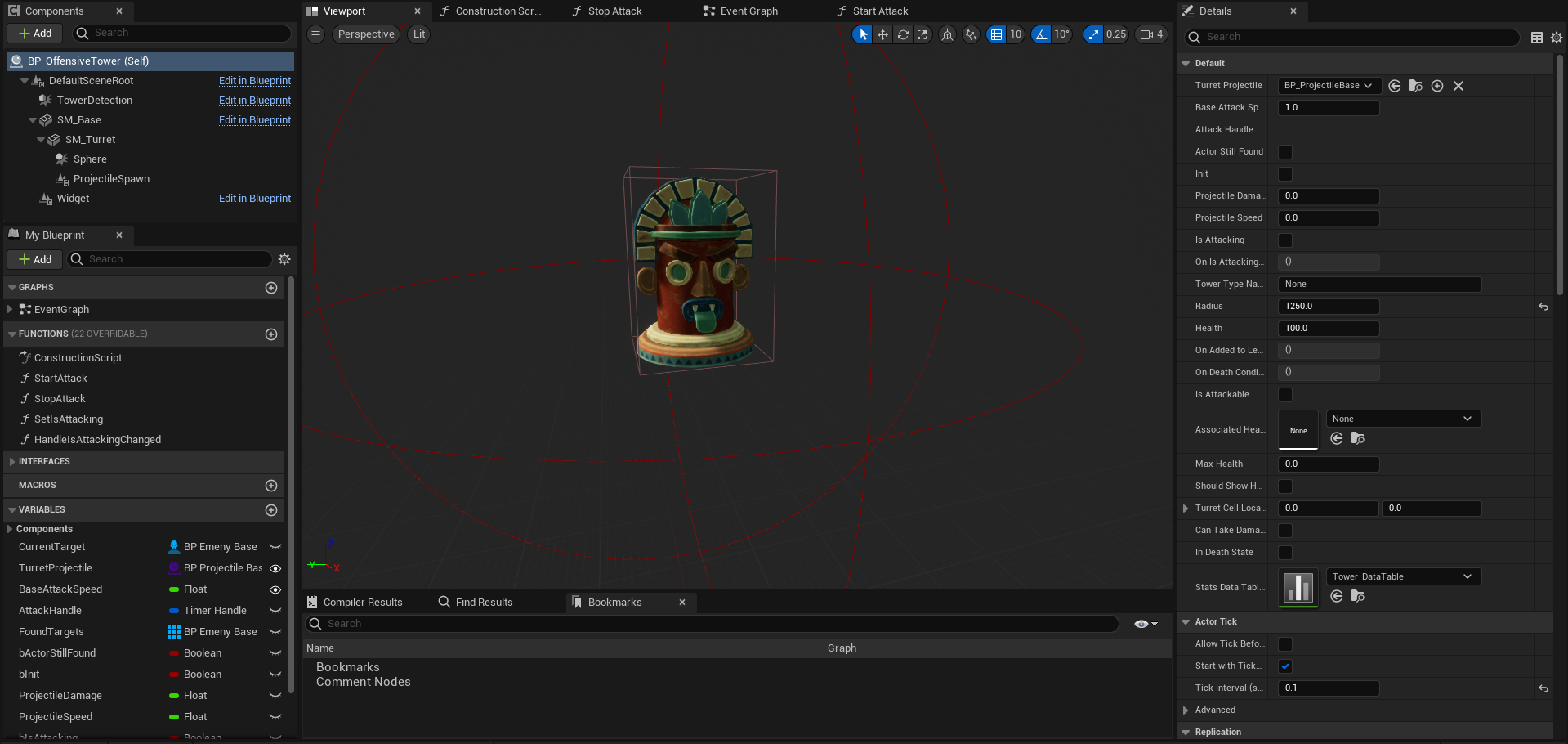
Task: Open Details panel settings gear
Action: tap(1557, 38)
